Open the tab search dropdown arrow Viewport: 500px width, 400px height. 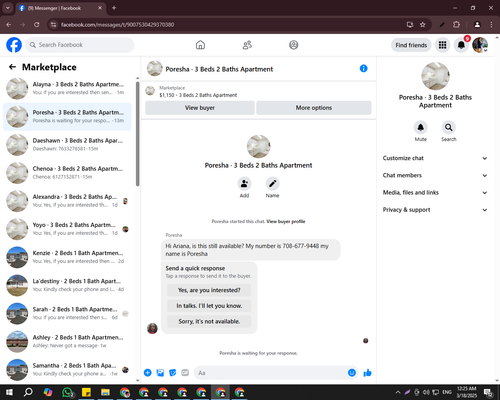tap(7, 8)
